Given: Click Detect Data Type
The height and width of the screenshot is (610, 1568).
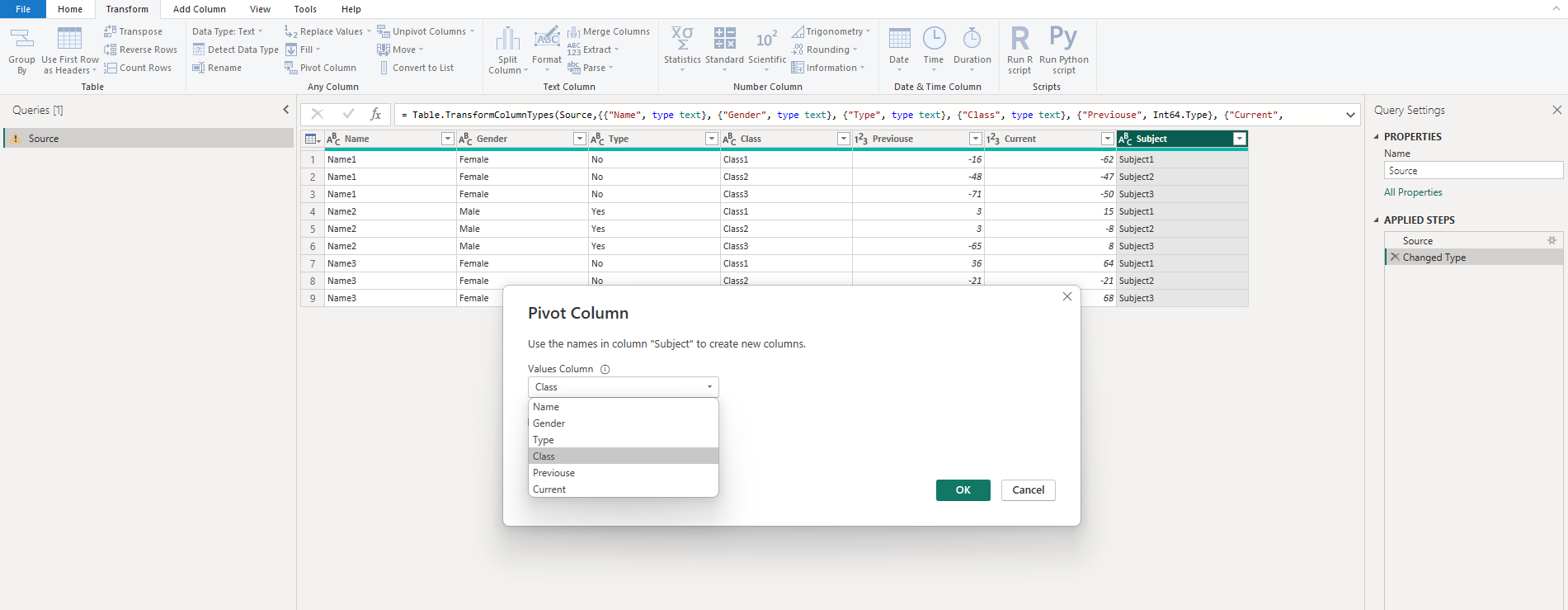Looking at the screenshot, I should 236,50.
